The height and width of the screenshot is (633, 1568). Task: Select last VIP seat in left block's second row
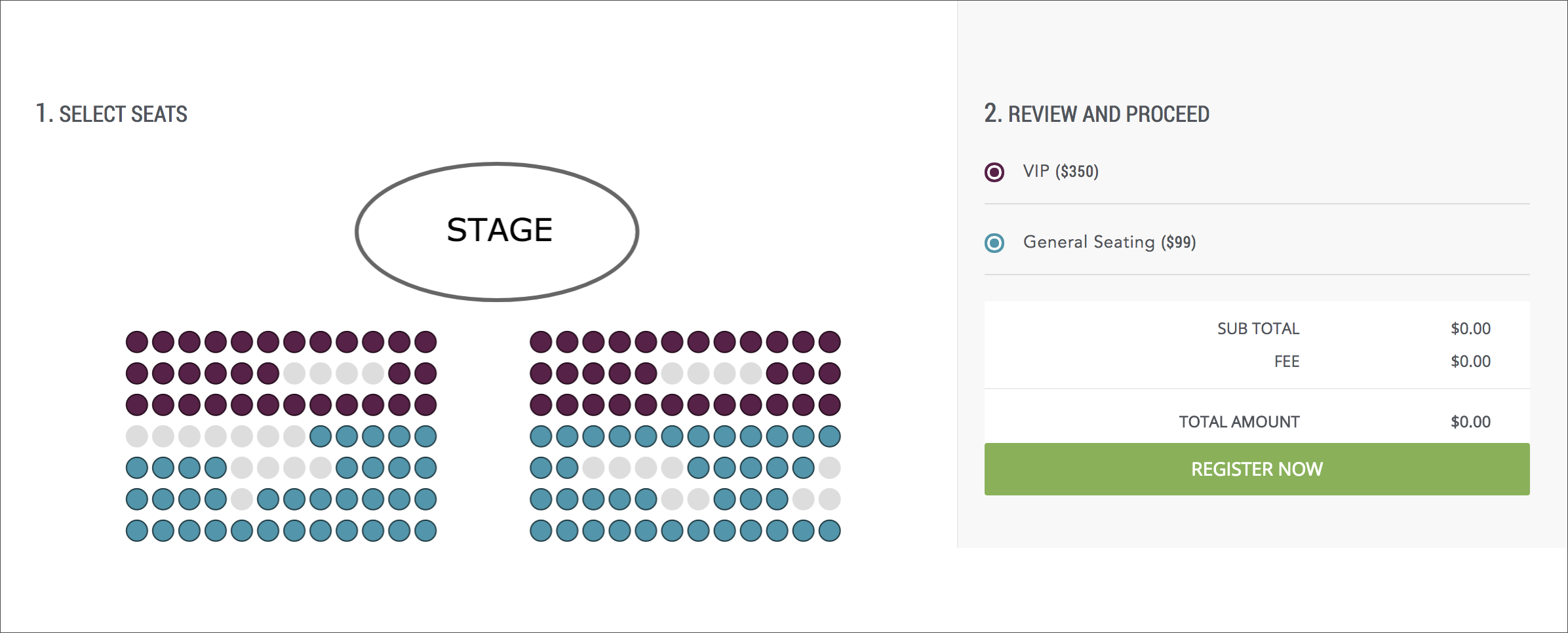425,374
